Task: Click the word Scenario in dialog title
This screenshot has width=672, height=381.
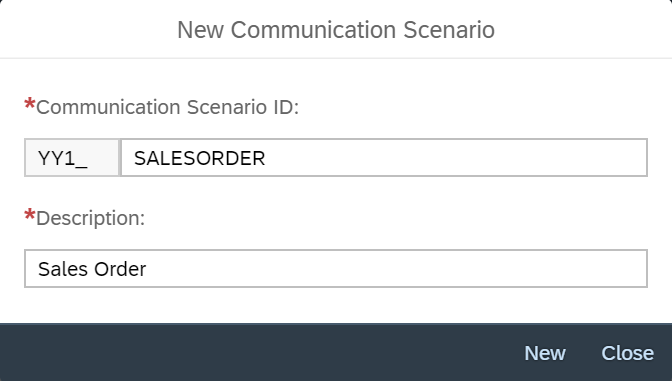Action: coord(449,30)
